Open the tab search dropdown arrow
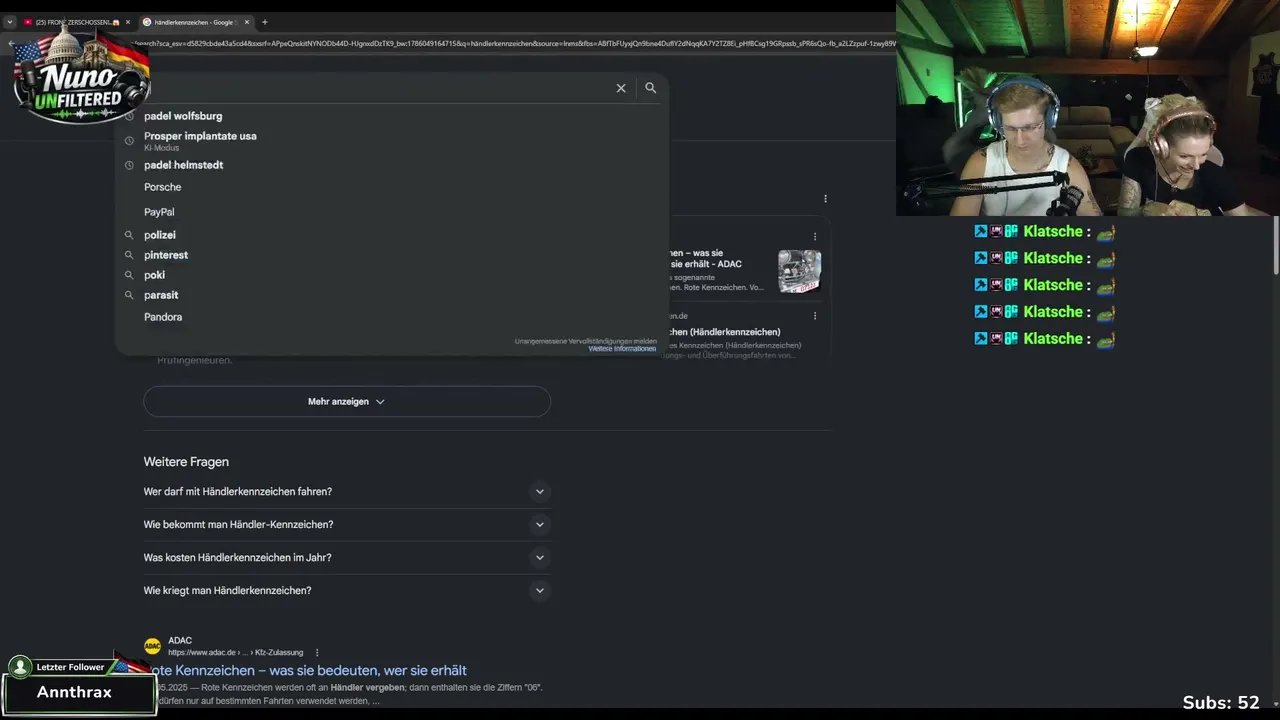1280x720 pixels. point(10,22)
